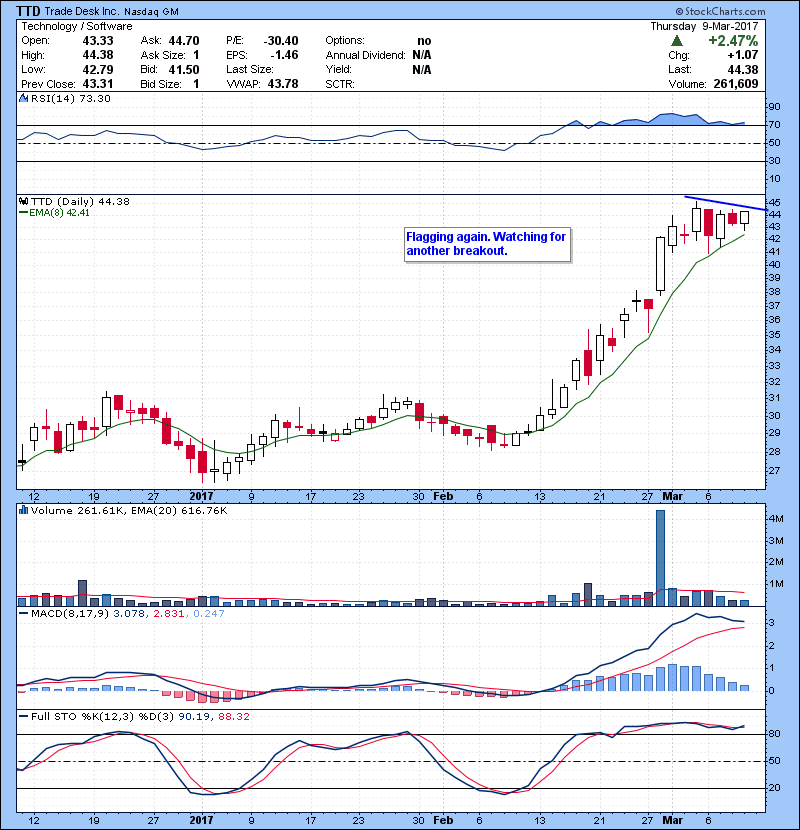Click the stochastic %K value 90.19

(193, 717)
